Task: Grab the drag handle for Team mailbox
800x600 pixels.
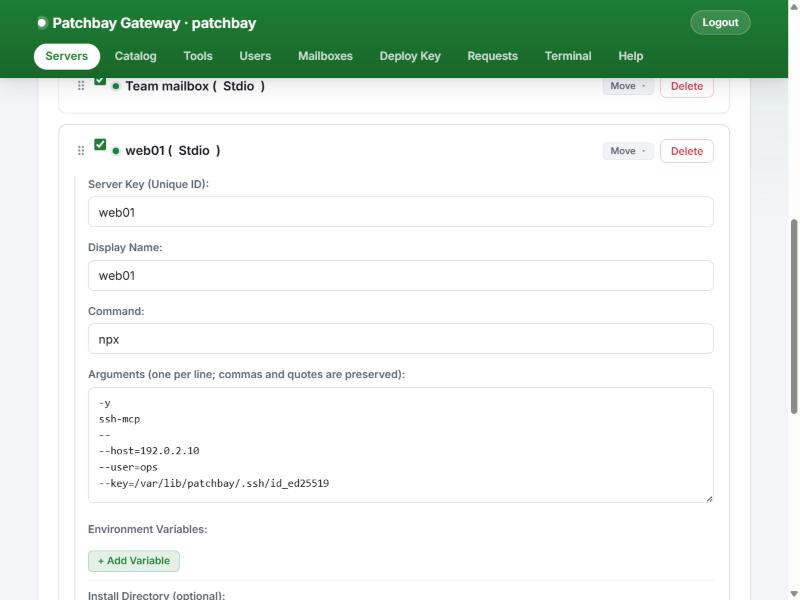Action: [81, 86]
